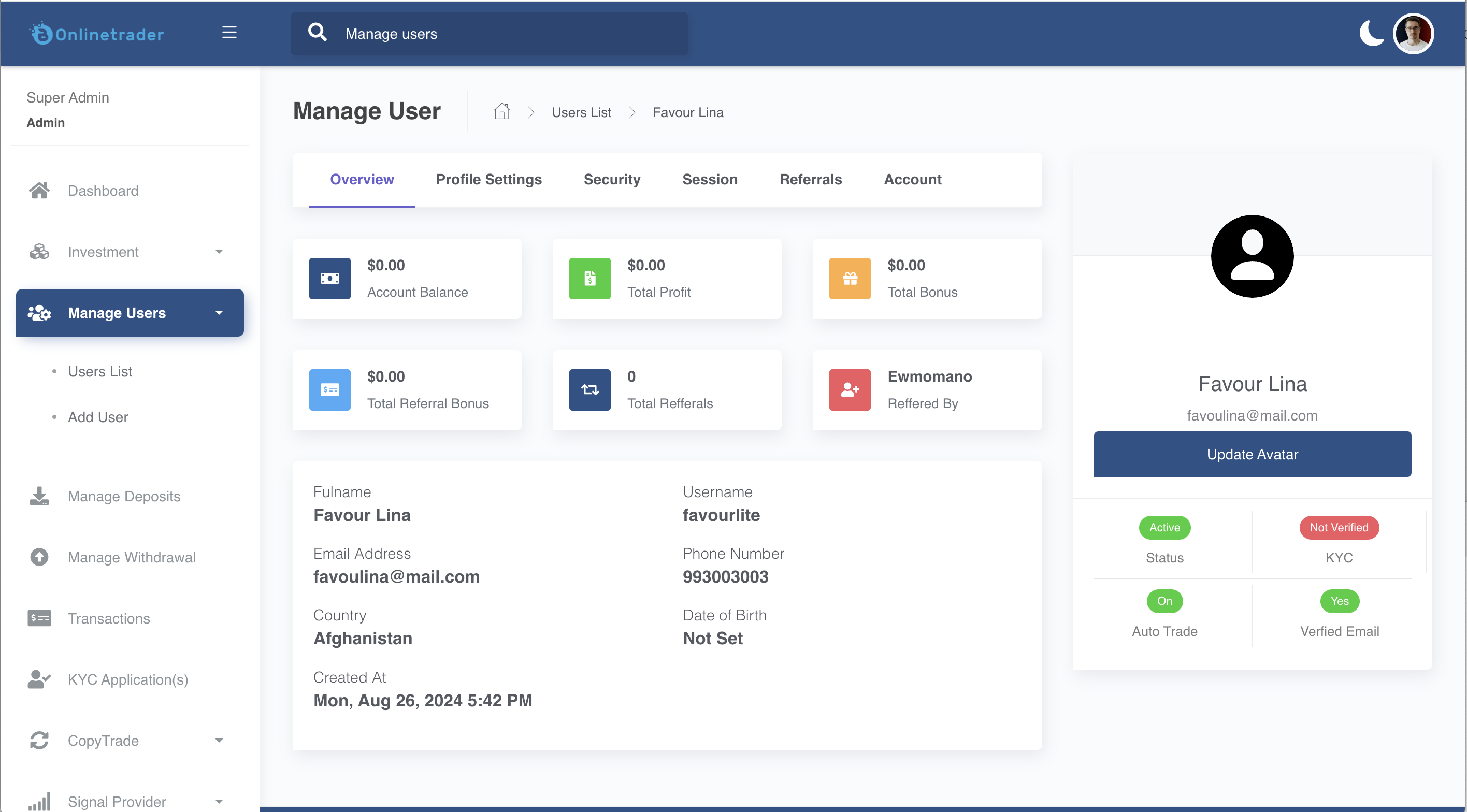Click the Total Profit green invoice icon
Image resolution: width=1467 pixels, height=812 pixels.
(x=589, y=279)
